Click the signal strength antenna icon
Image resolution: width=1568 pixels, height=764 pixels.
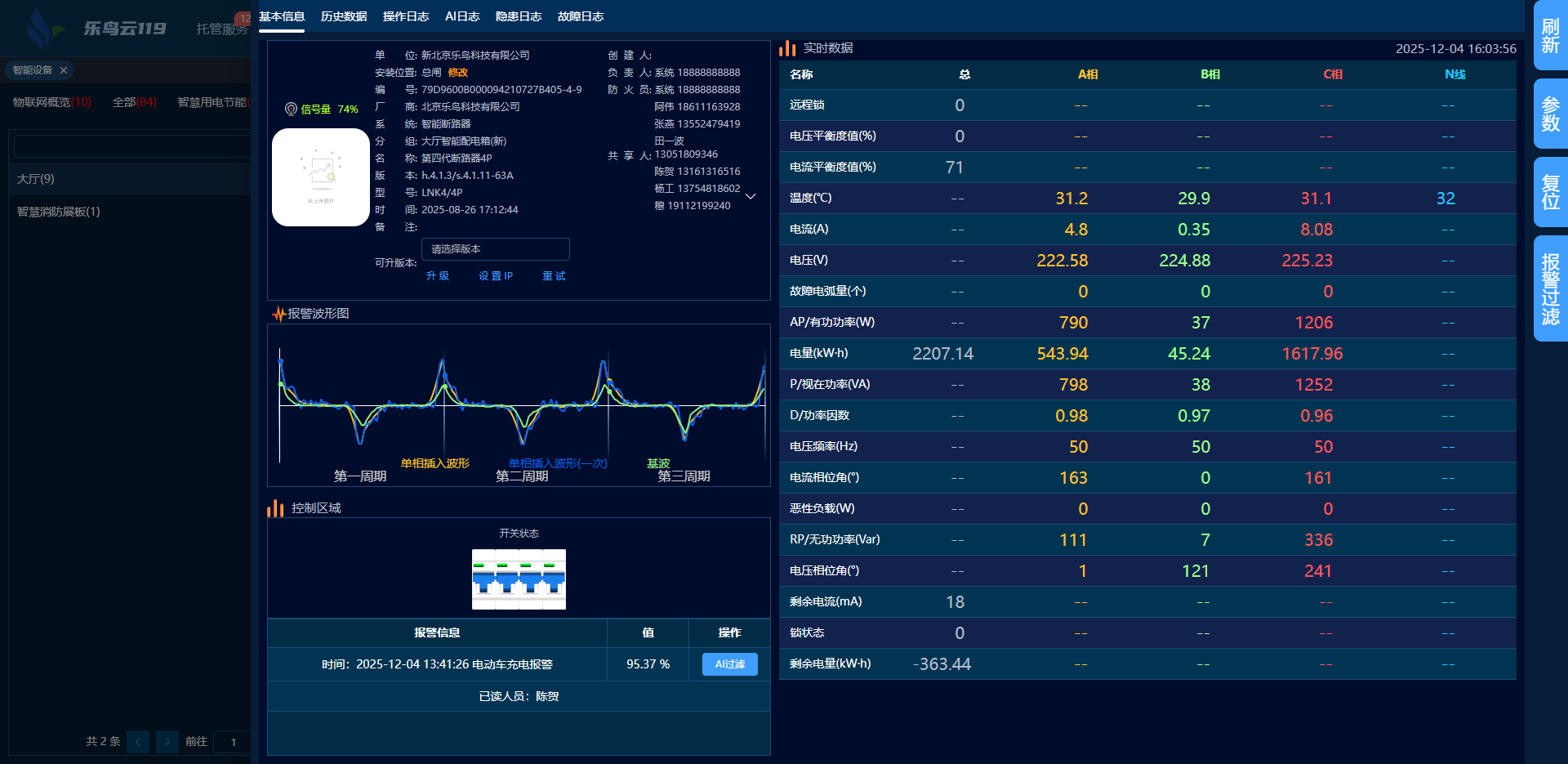pyautogui.click(x=290, y=109)
